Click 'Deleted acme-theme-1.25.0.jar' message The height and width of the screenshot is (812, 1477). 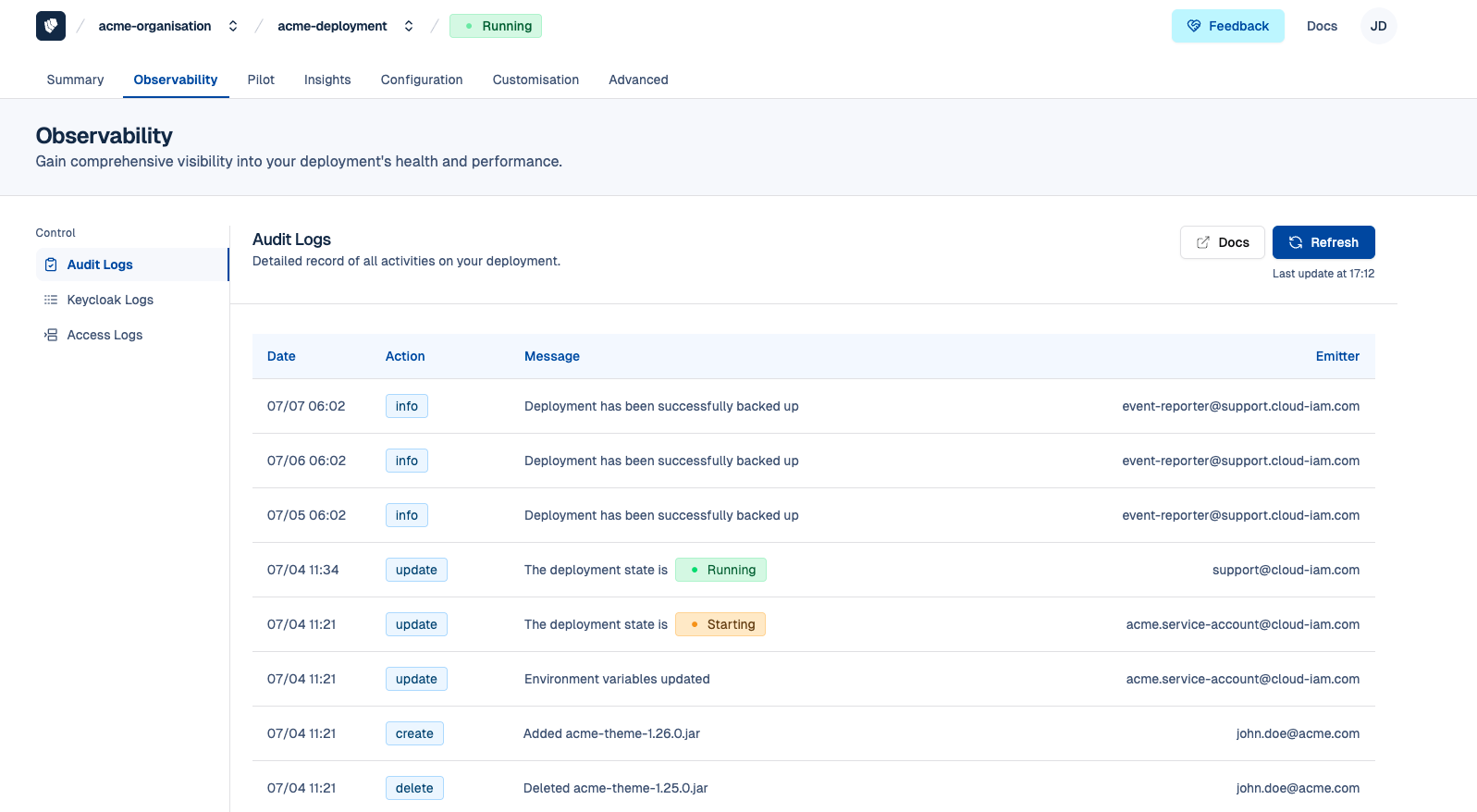(x=615, y=788)
